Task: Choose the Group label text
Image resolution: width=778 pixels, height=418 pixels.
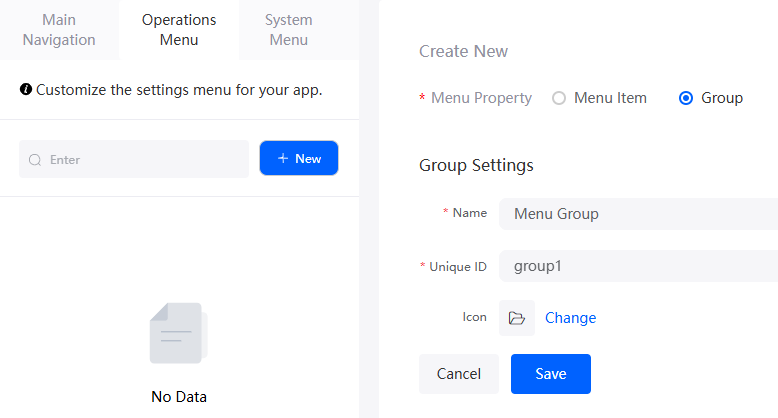Action: pos(722,98)
